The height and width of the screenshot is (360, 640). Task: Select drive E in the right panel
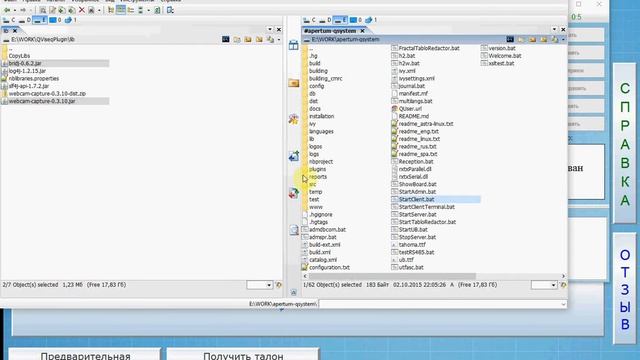coord(340,20)
